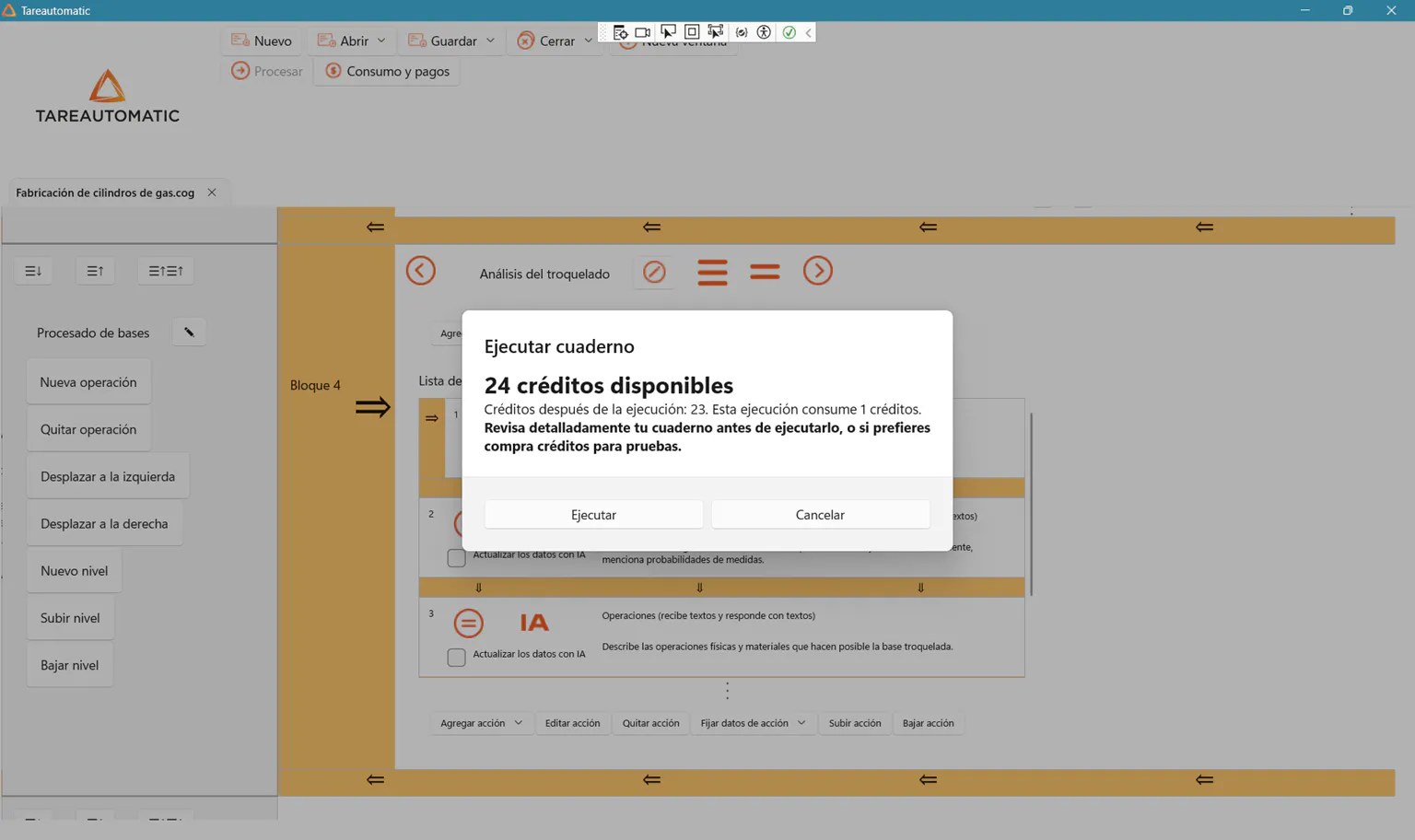This screenshot has height=840, width=1415.
Task: Click the curly-braces binding icon in the debug toolbar
Action: tap(742, 32)
